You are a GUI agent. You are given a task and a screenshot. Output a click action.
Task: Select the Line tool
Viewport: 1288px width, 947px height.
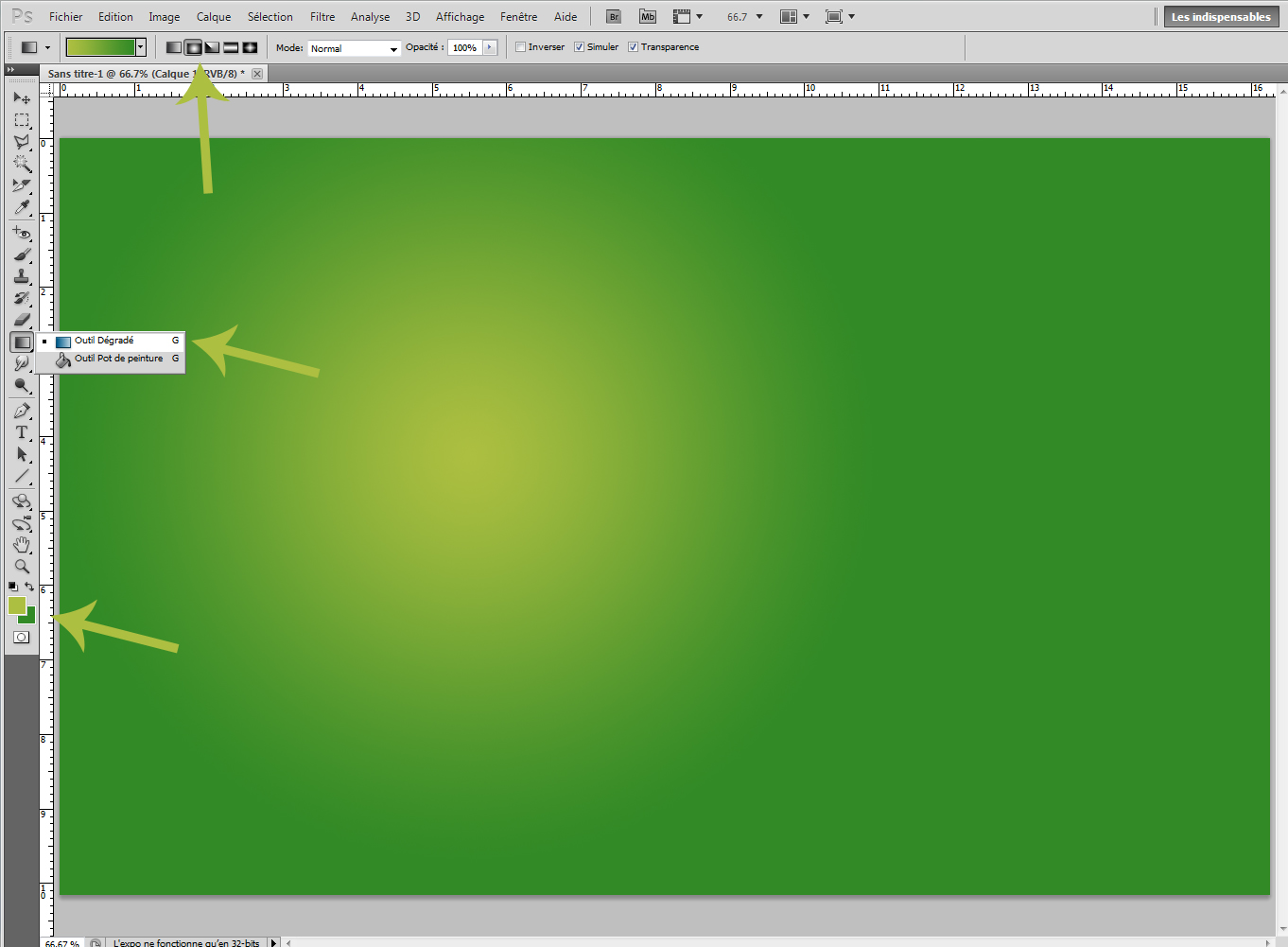(x=22, y=476)
